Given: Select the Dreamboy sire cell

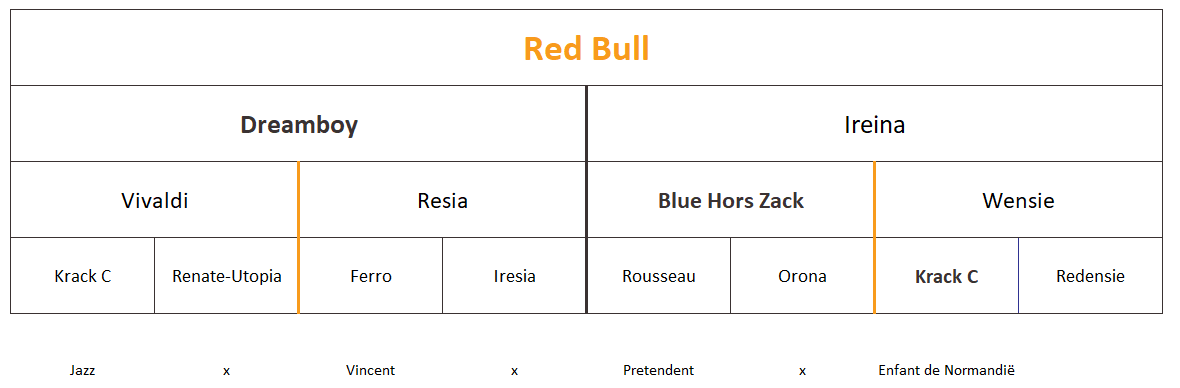Looking at the screenshot, I should (299, 124).
